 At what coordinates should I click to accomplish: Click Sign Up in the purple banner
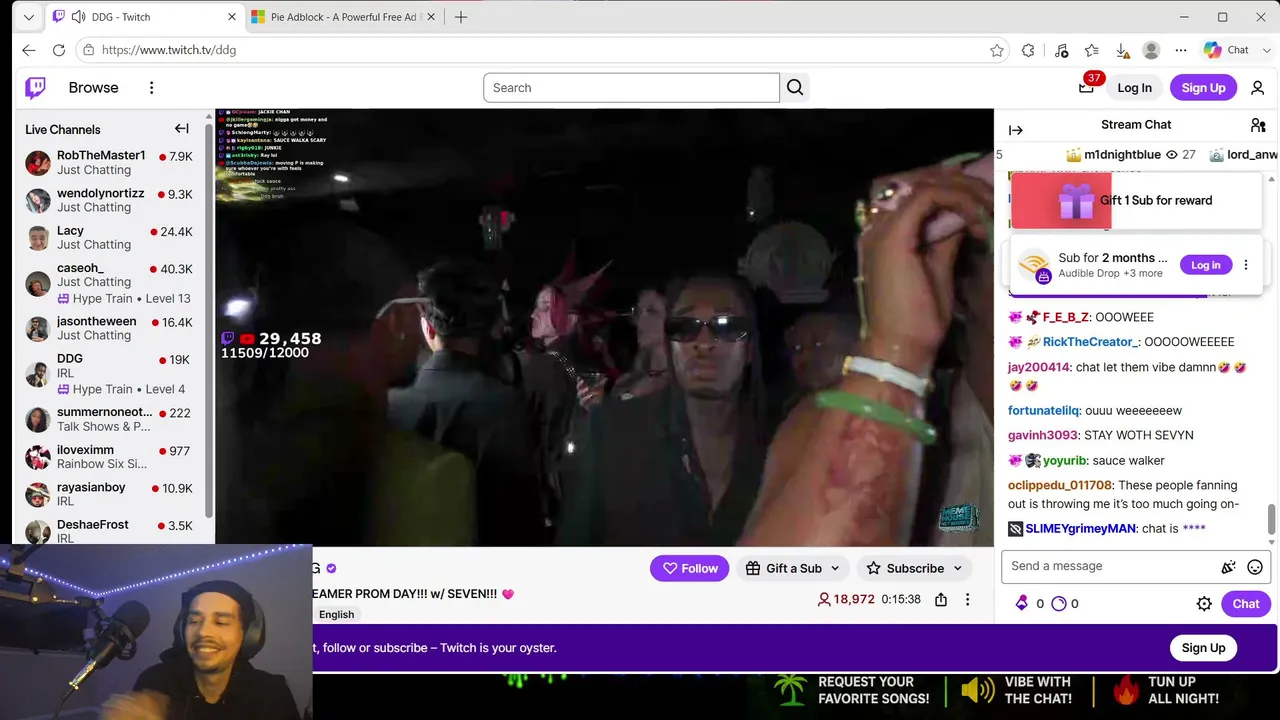point(1203,648)
